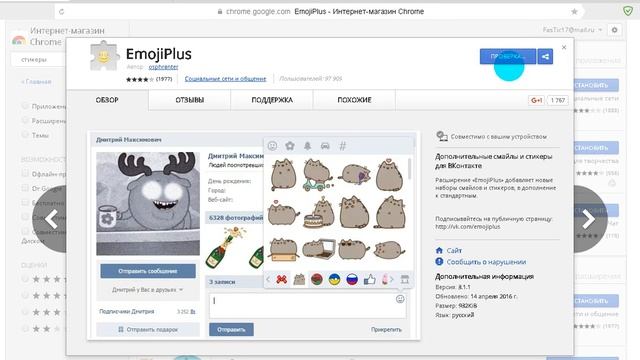Select the hash symbol emoji category tab

[343, 146]
